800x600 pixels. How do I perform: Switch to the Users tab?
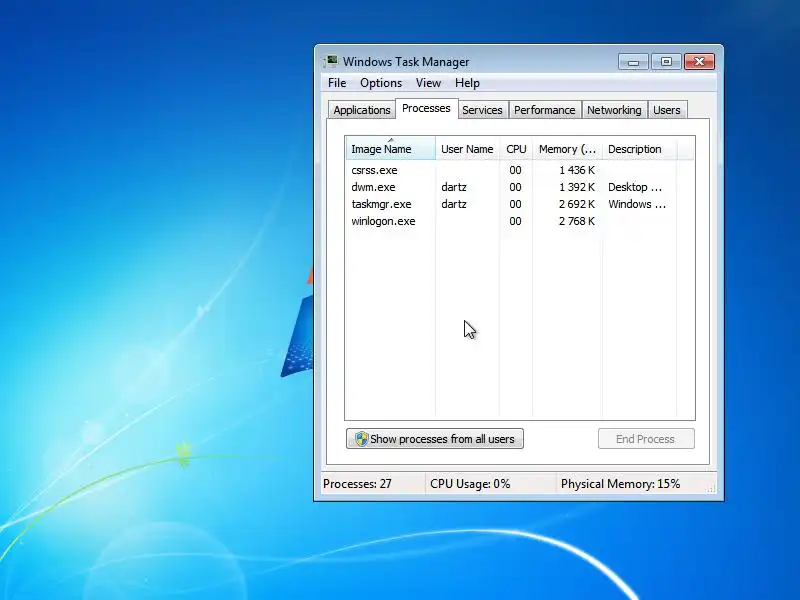[666, 110]
